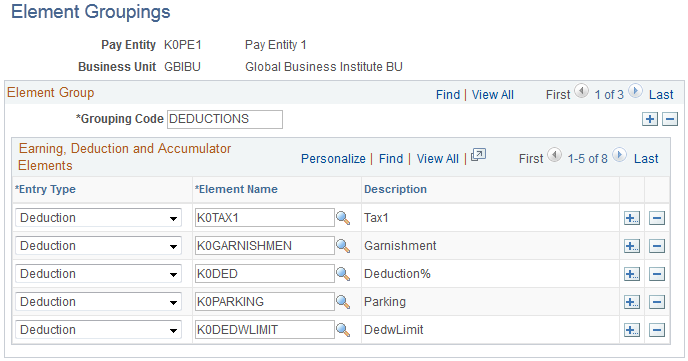
Task: Click the K0PARKING element name field
Action: 265,302
